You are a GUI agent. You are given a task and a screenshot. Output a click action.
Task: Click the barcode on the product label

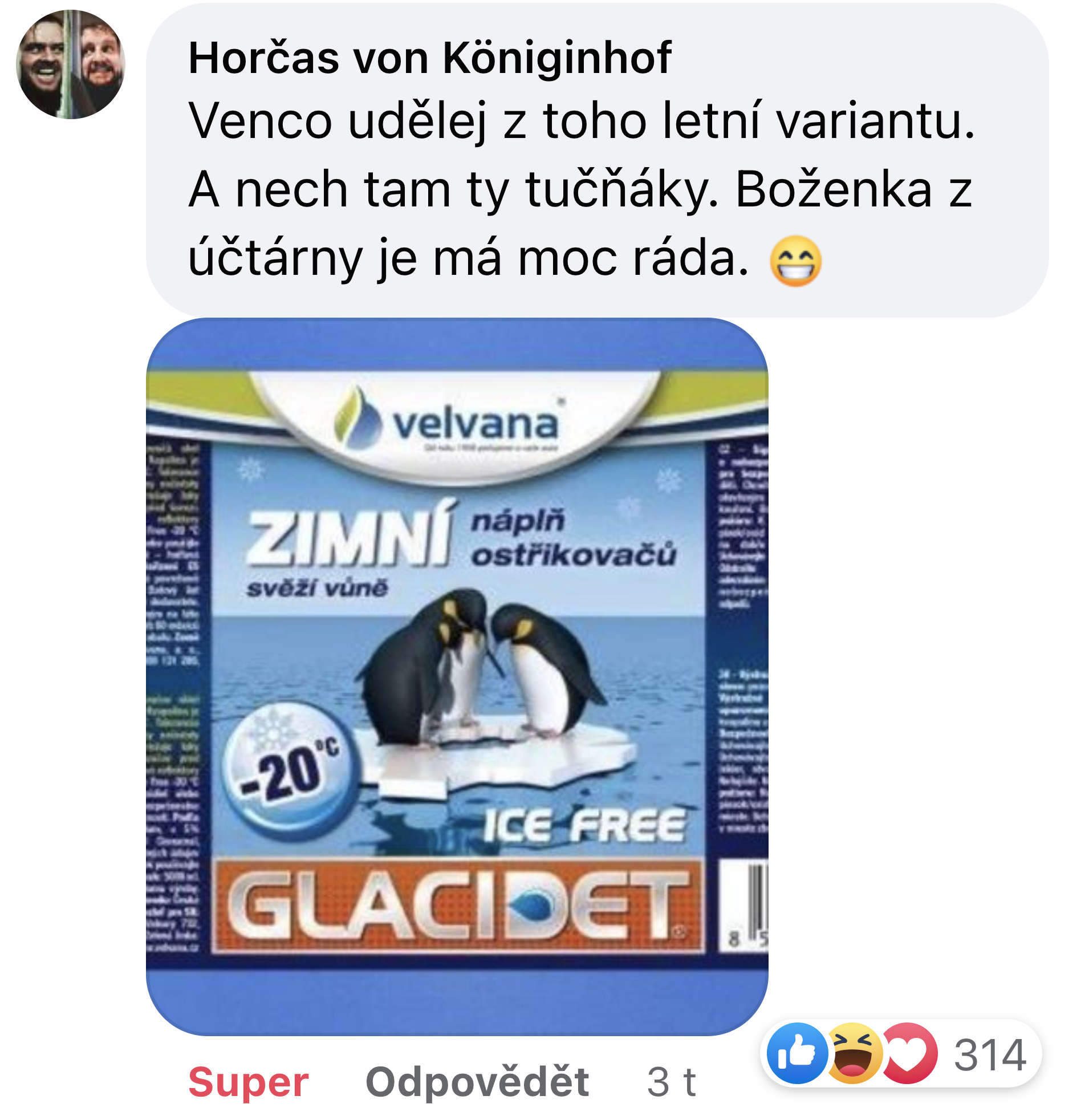coord(743,905)
